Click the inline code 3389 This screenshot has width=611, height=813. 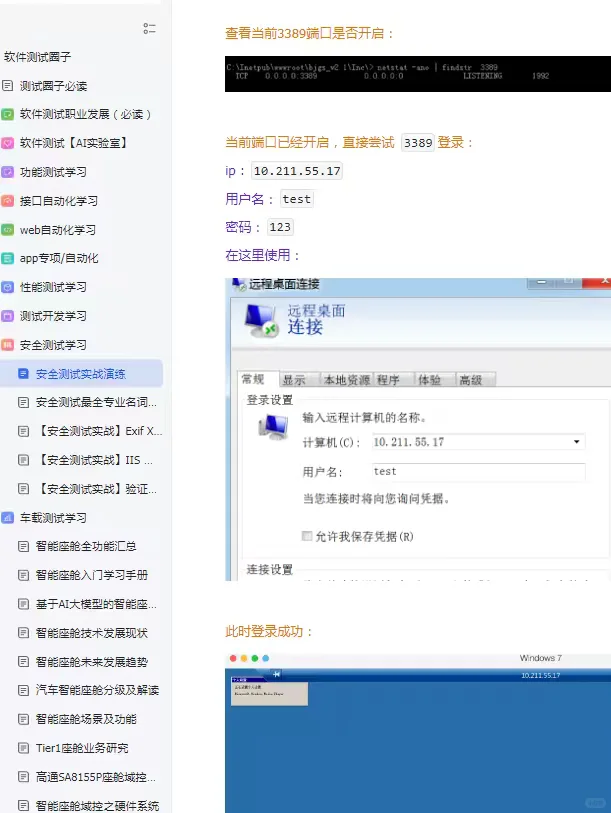click(418, 143)
